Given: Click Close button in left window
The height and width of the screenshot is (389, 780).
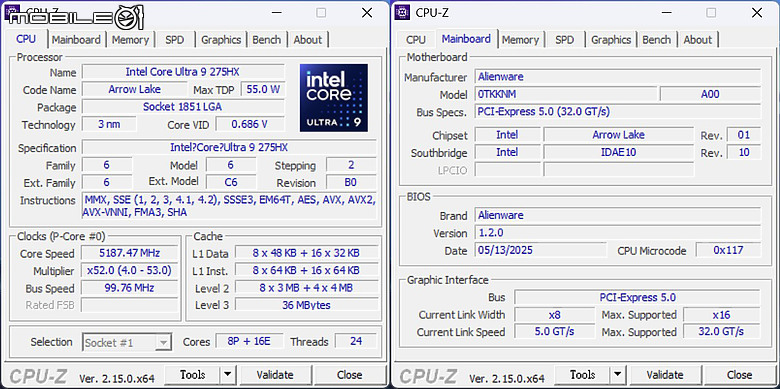Looking at the screenshot, I should click(x=350, y=375).
